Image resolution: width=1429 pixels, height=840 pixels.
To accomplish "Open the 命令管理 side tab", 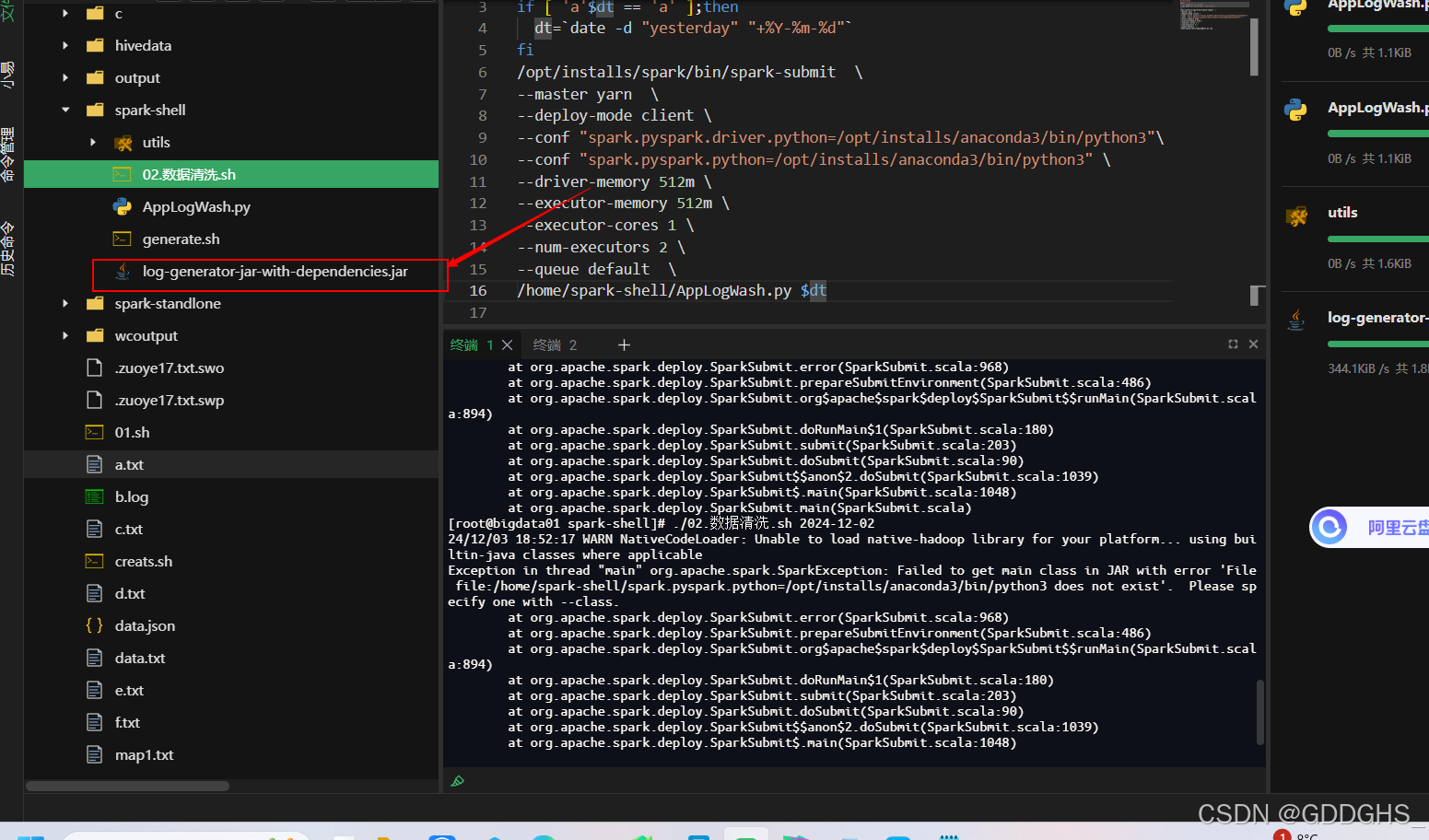I will [7, 154].
